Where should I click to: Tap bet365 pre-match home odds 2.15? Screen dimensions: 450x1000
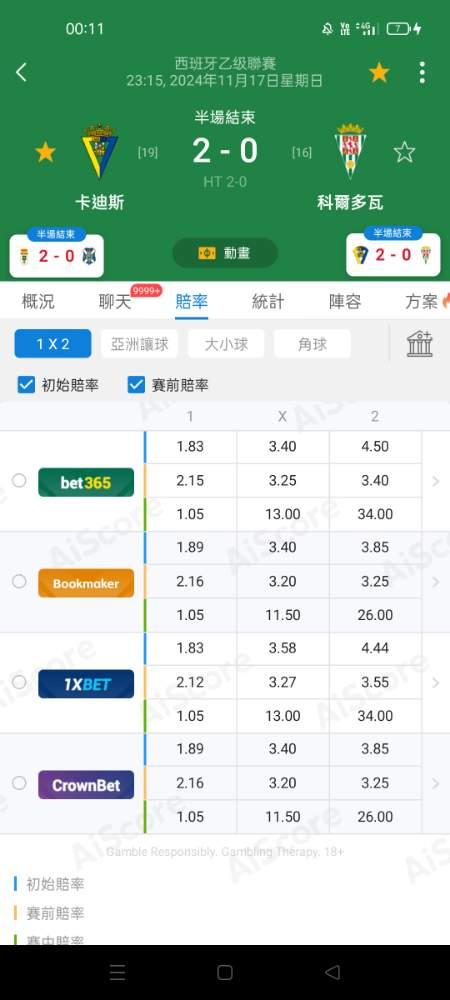click(190, 480)
